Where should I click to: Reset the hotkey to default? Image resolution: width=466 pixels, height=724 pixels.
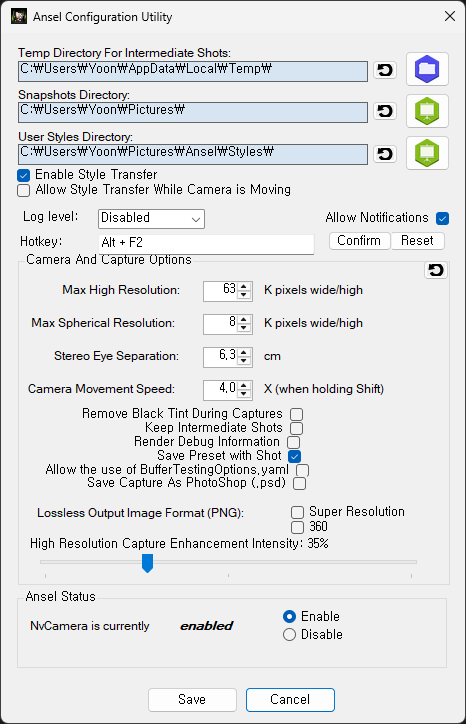(x=418, y=241)
